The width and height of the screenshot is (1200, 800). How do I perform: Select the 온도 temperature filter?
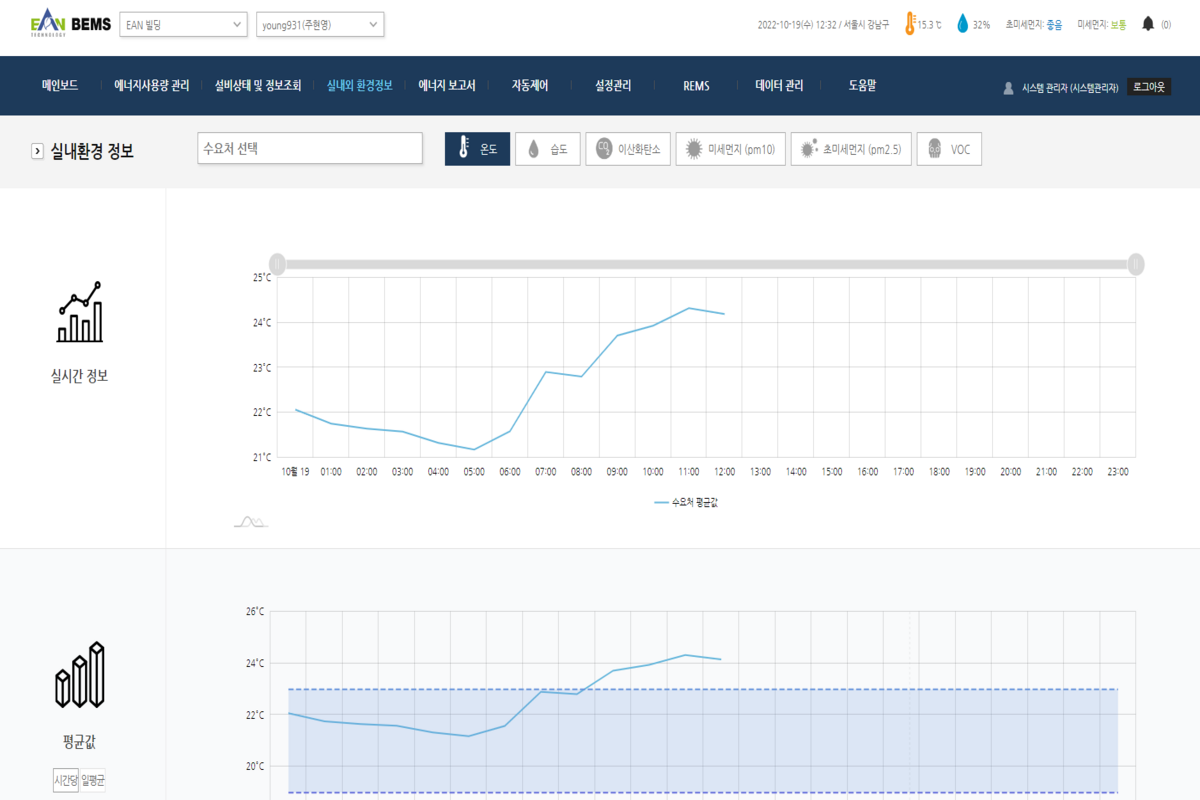477,150
